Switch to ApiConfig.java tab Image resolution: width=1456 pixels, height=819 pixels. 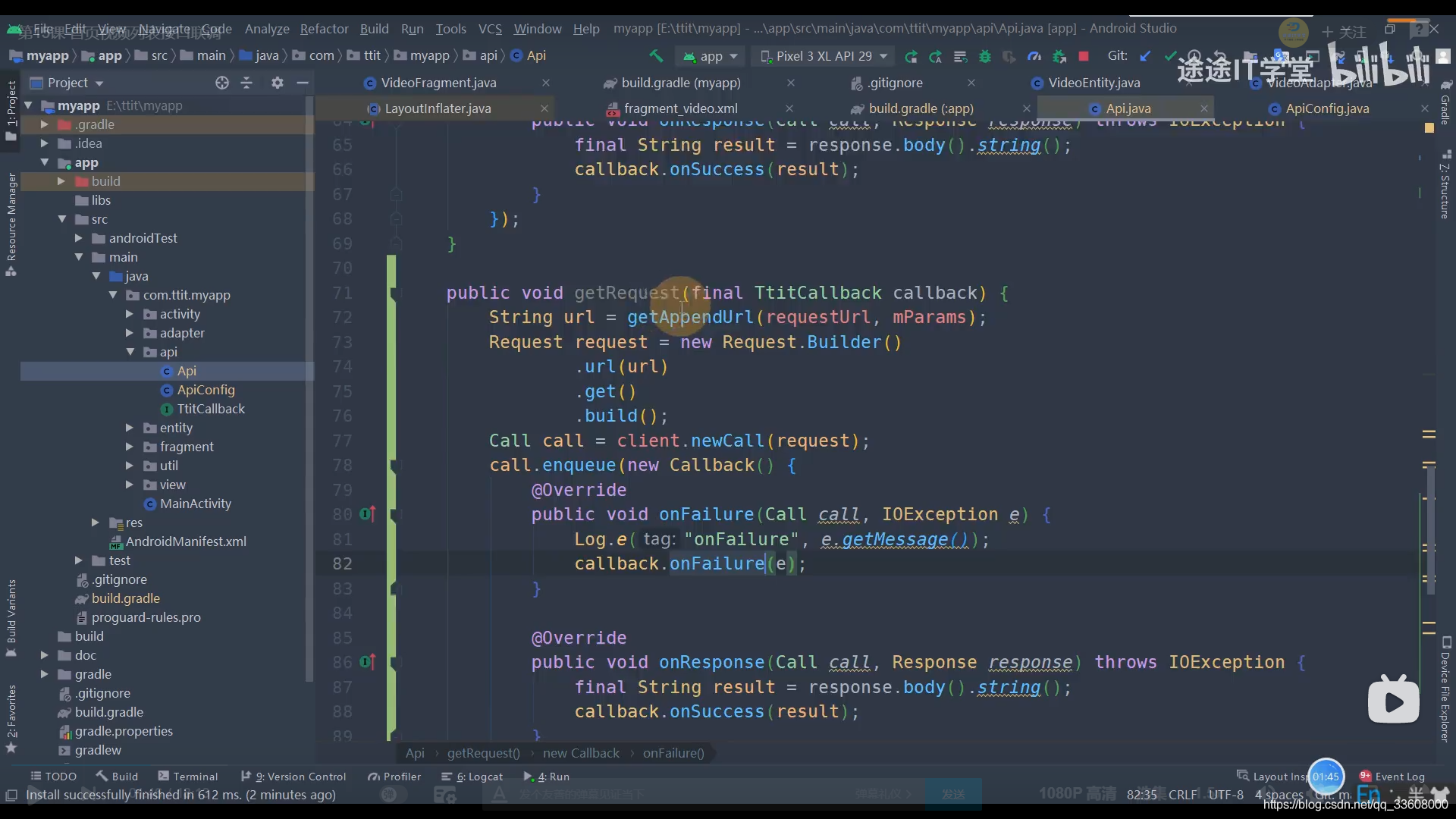point(1327,108)
